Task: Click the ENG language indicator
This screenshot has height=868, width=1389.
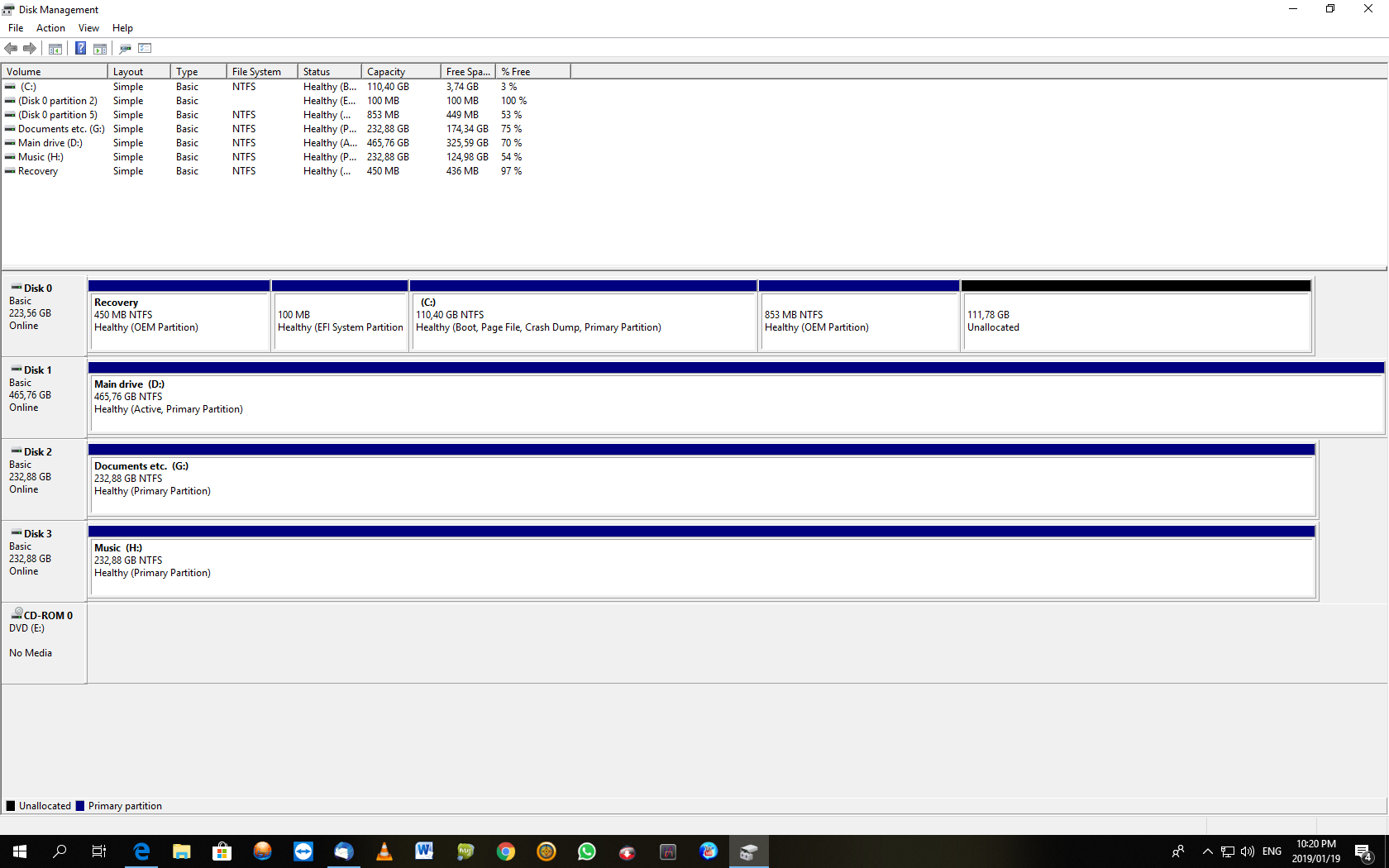Action: tap(1272, 851)
